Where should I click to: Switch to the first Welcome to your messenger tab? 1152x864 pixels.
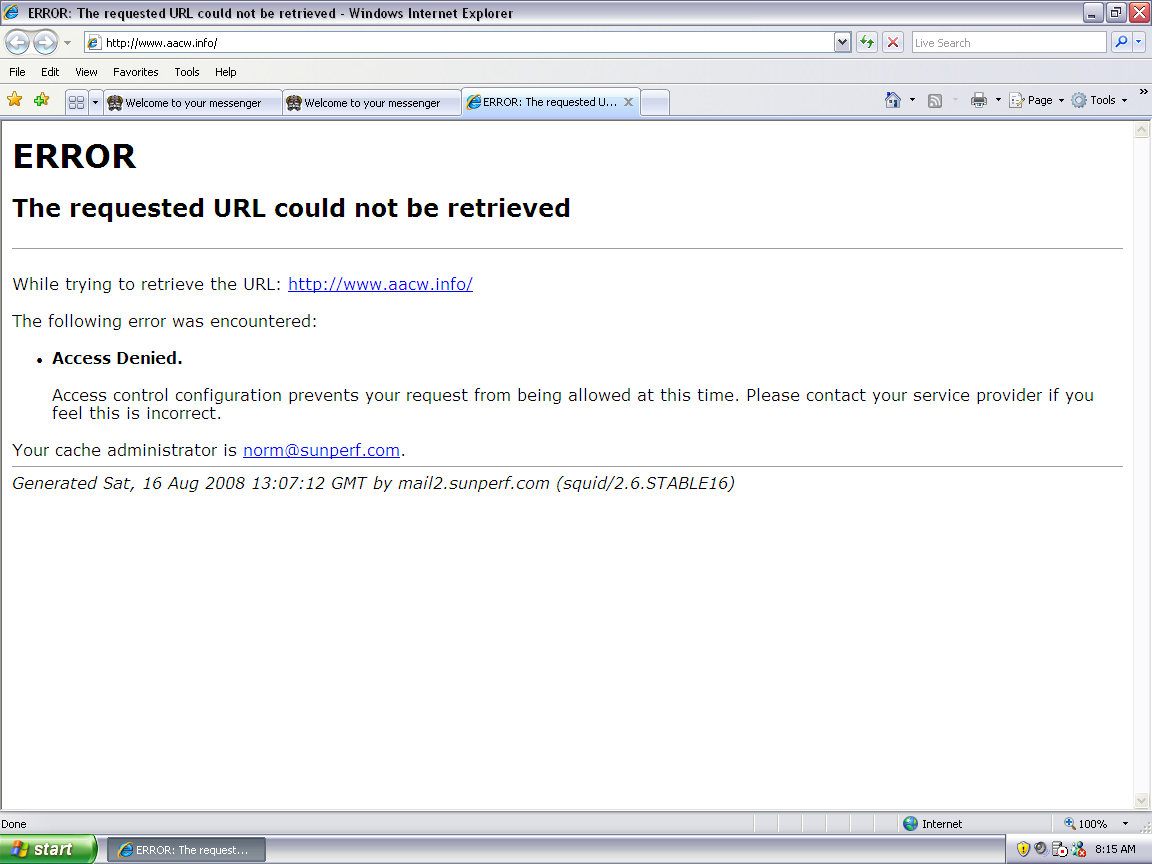click(x=192, y=101)
